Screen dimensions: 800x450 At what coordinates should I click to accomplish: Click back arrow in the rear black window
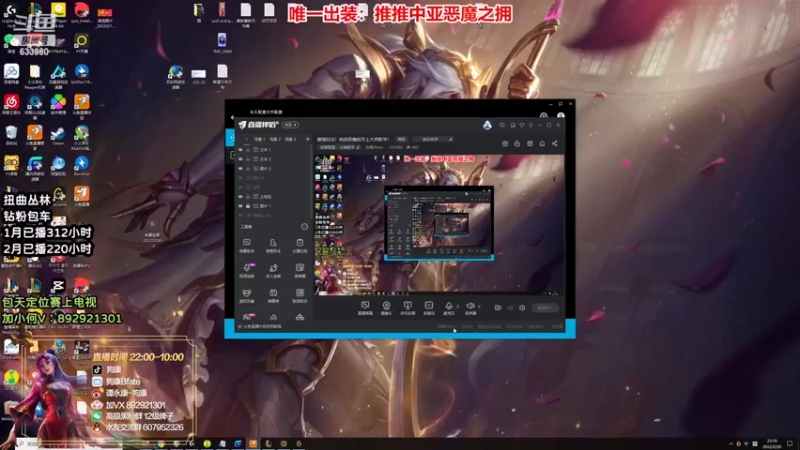233,117
